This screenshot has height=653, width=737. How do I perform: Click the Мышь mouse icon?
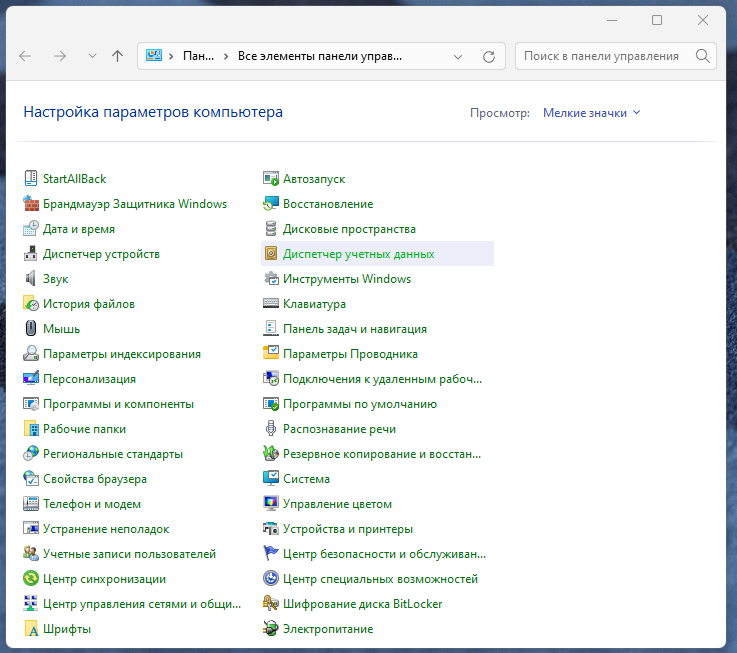click(x=31, y=328)
